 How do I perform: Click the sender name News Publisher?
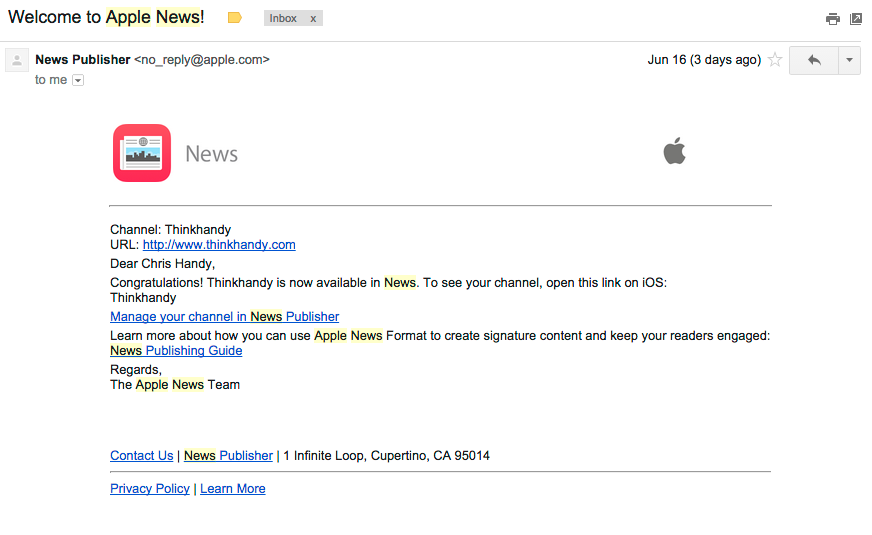point(82,60)
